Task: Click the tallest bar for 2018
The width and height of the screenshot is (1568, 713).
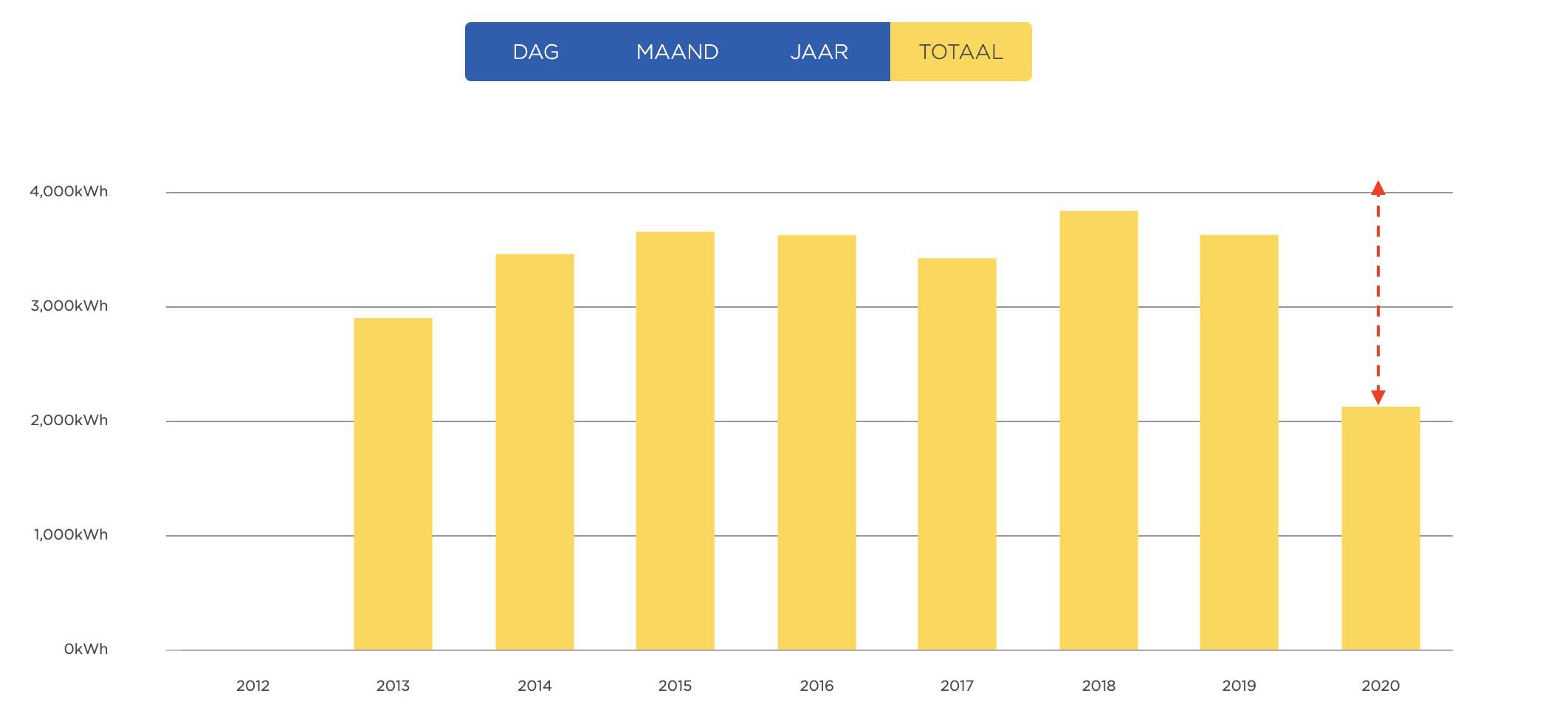Action: pos(1098,430)
